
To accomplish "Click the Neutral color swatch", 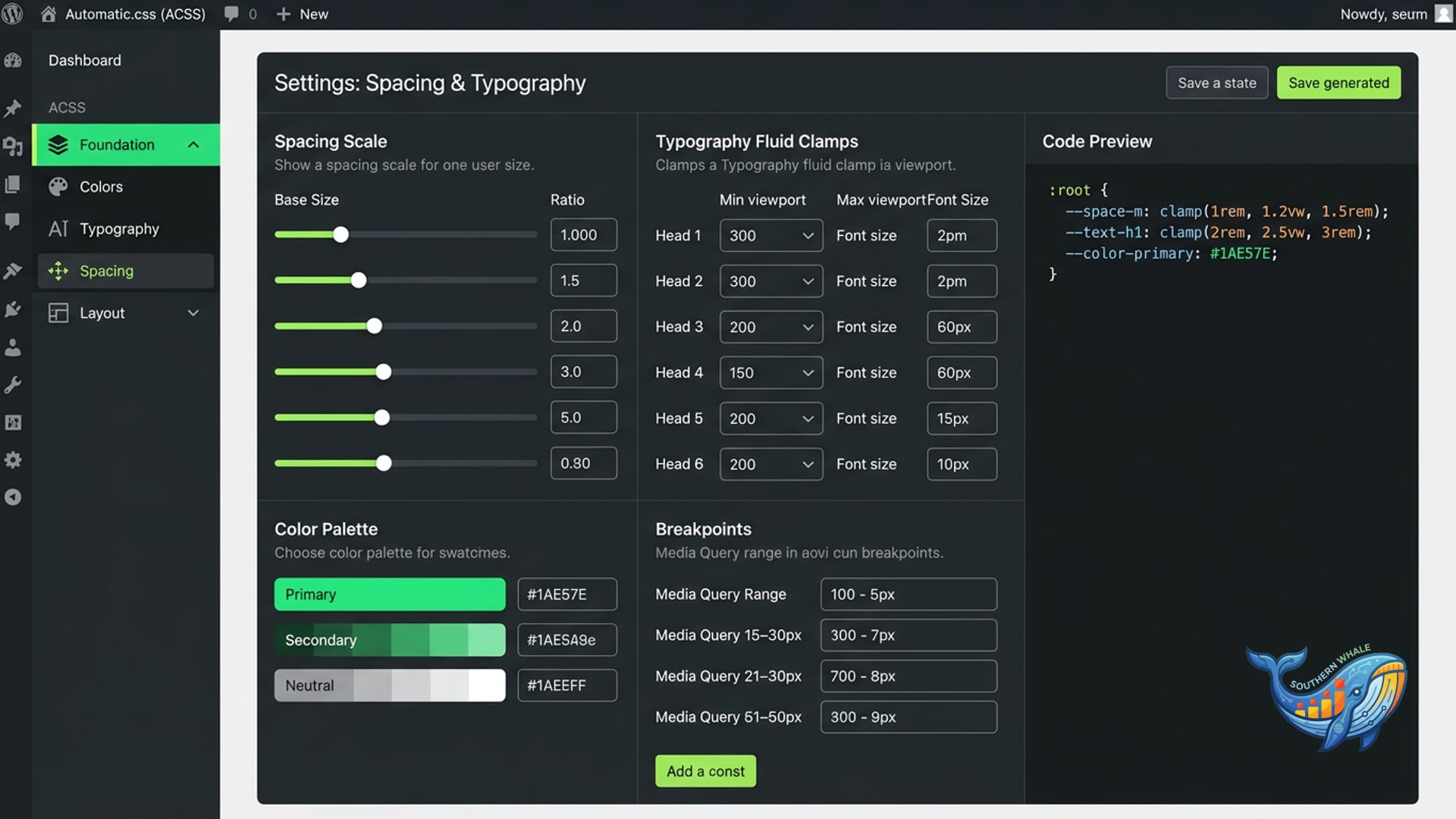I will [390, 686].
